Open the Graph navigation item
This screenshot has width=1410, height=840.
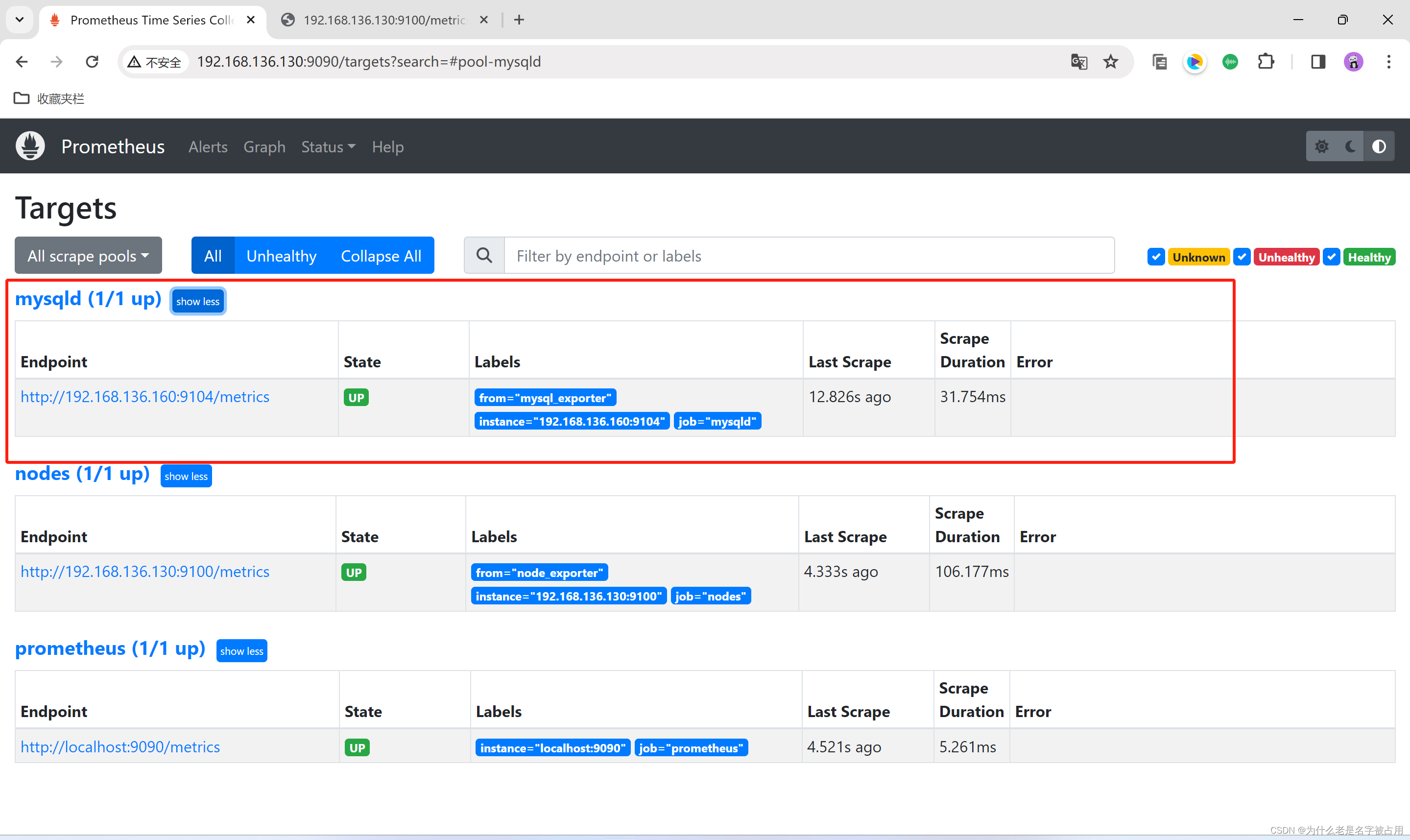coord(264,146)
